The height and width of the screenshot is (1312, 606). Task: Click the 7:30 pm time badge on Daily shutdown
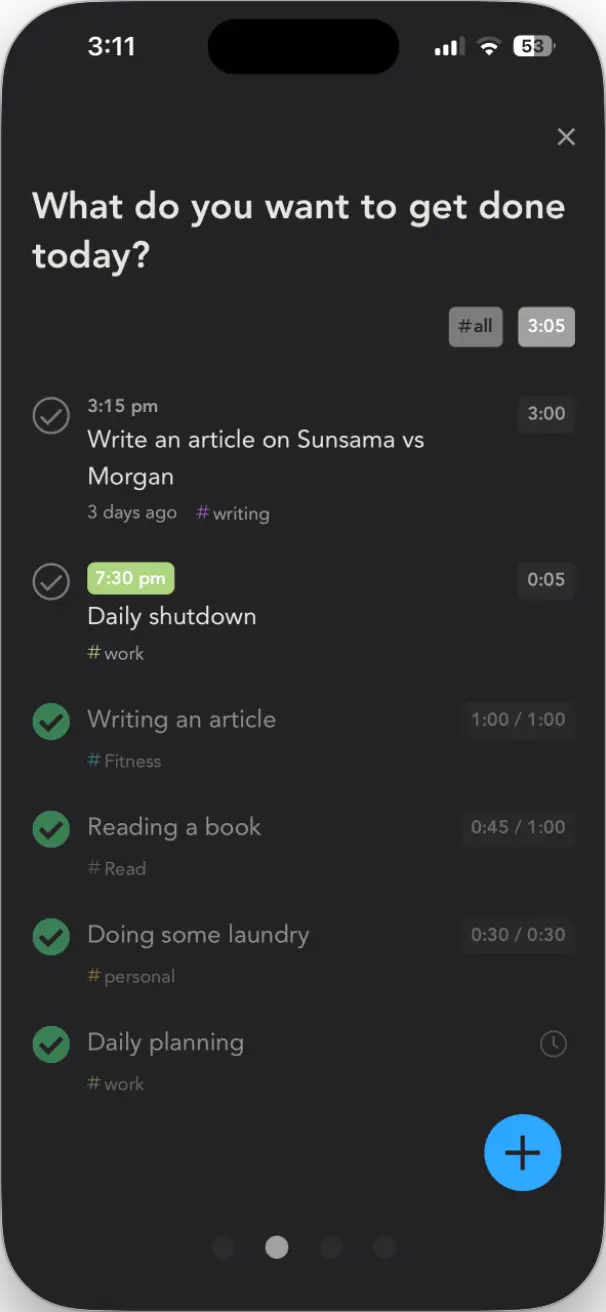[x=130, y=578]
